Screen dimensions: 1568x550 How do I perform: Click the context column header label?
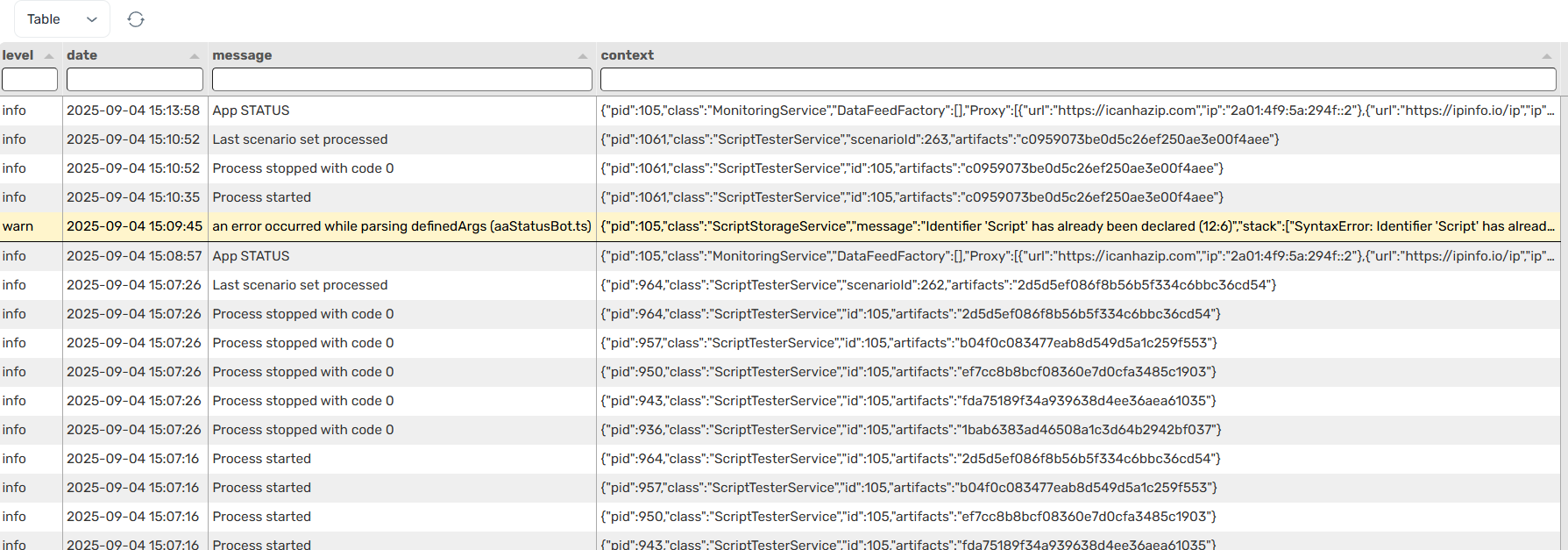coord(628,55)
